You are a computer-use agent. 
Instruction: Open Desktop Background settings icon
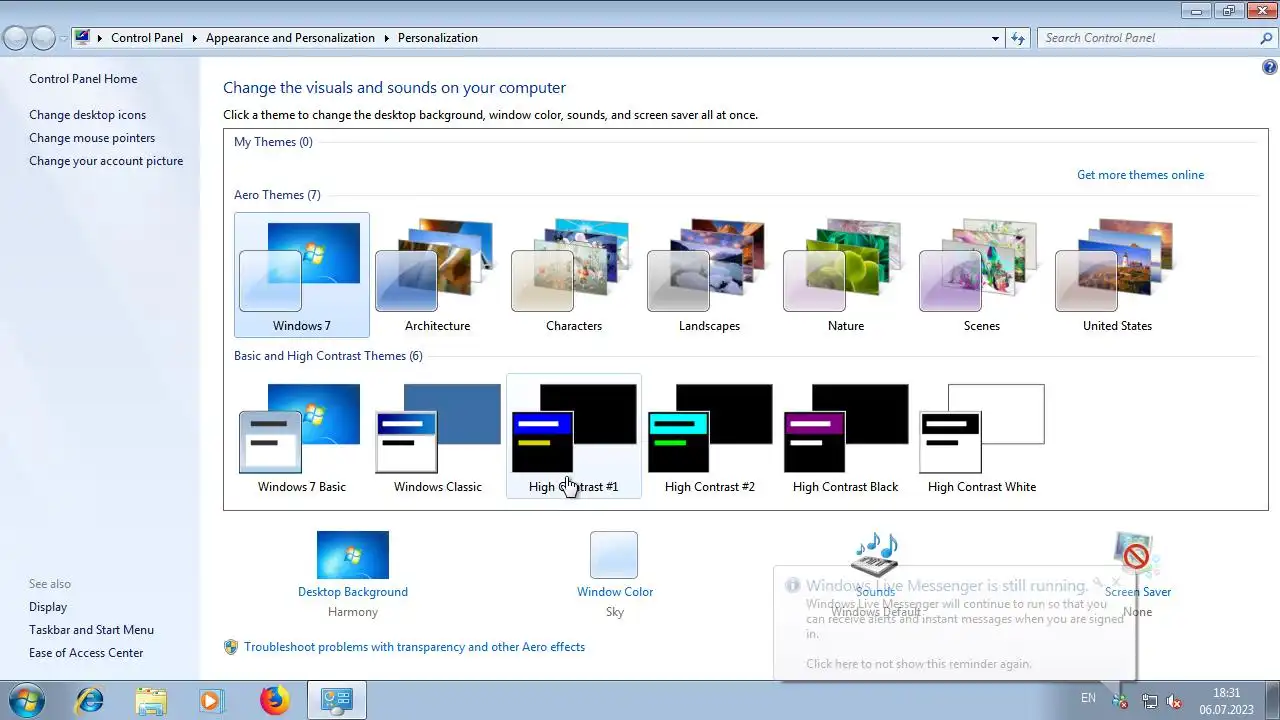[x=353, y=555]
